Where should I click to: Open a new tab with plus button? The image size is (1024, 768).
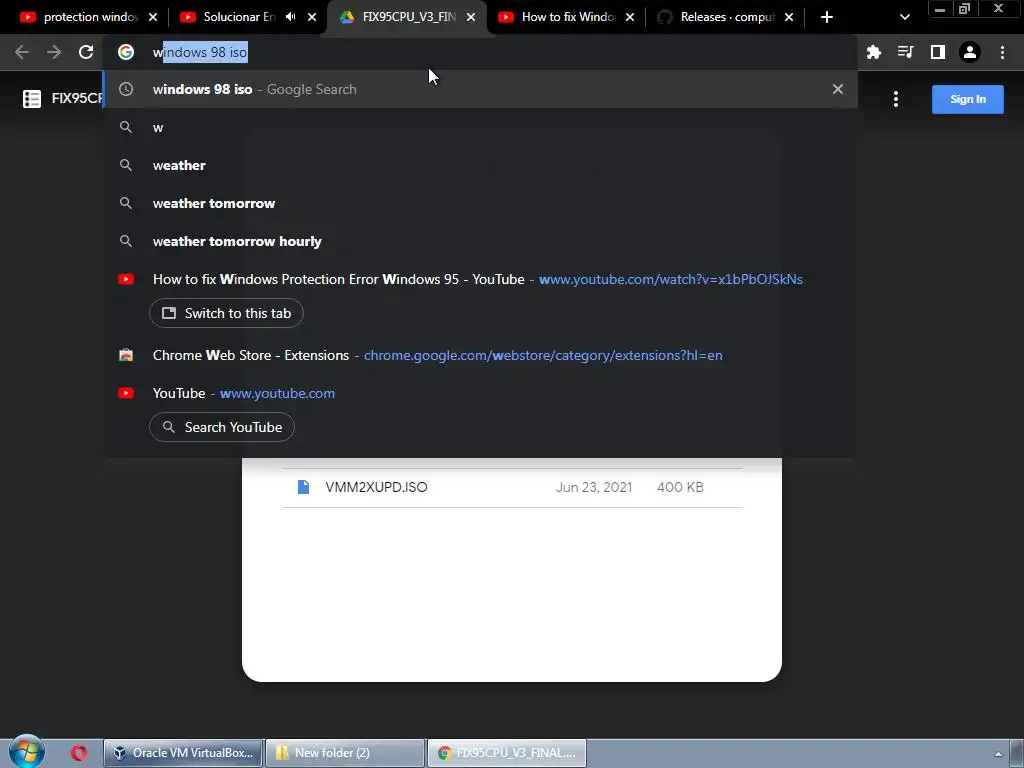pyautogui.click(x=827, y=17)
